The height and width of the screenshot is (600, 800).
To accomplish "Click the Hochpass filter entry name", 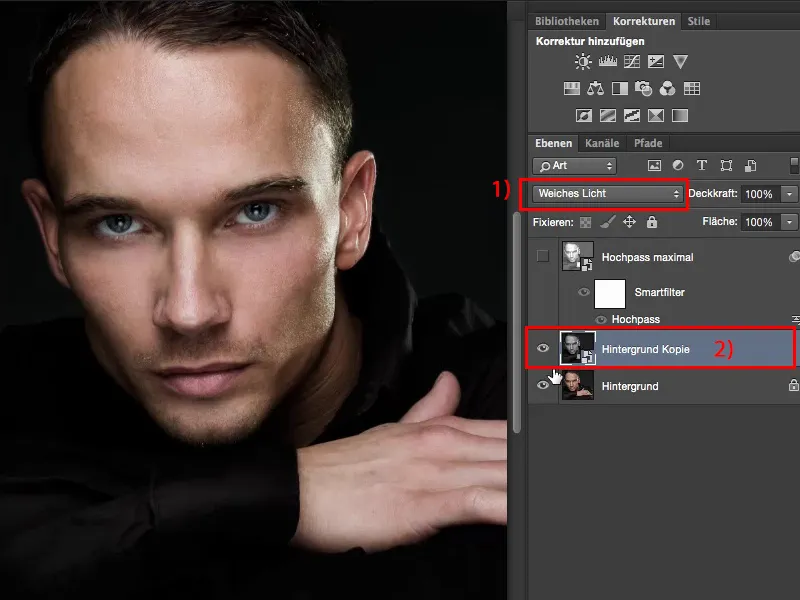I will (636, 319).
